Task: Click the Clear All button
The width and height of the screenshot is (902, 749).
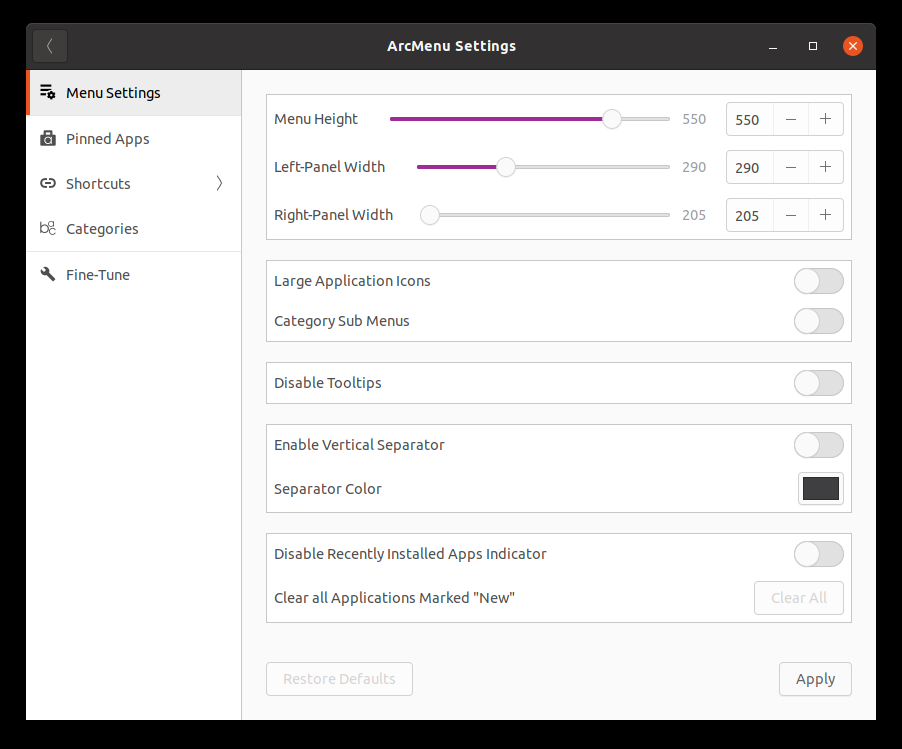Action: point(798,598)
